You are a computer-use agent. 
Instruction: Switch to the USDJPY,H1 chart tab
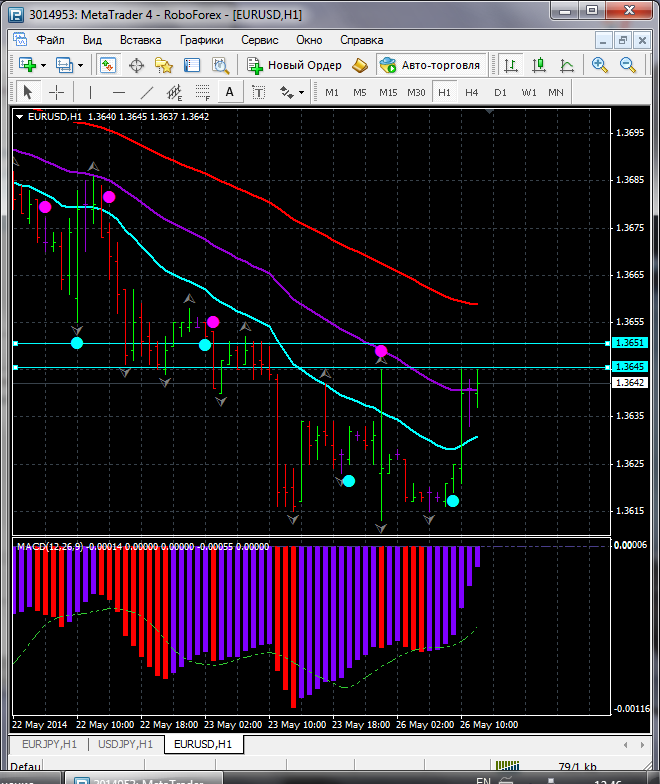(x=126, y=744)
